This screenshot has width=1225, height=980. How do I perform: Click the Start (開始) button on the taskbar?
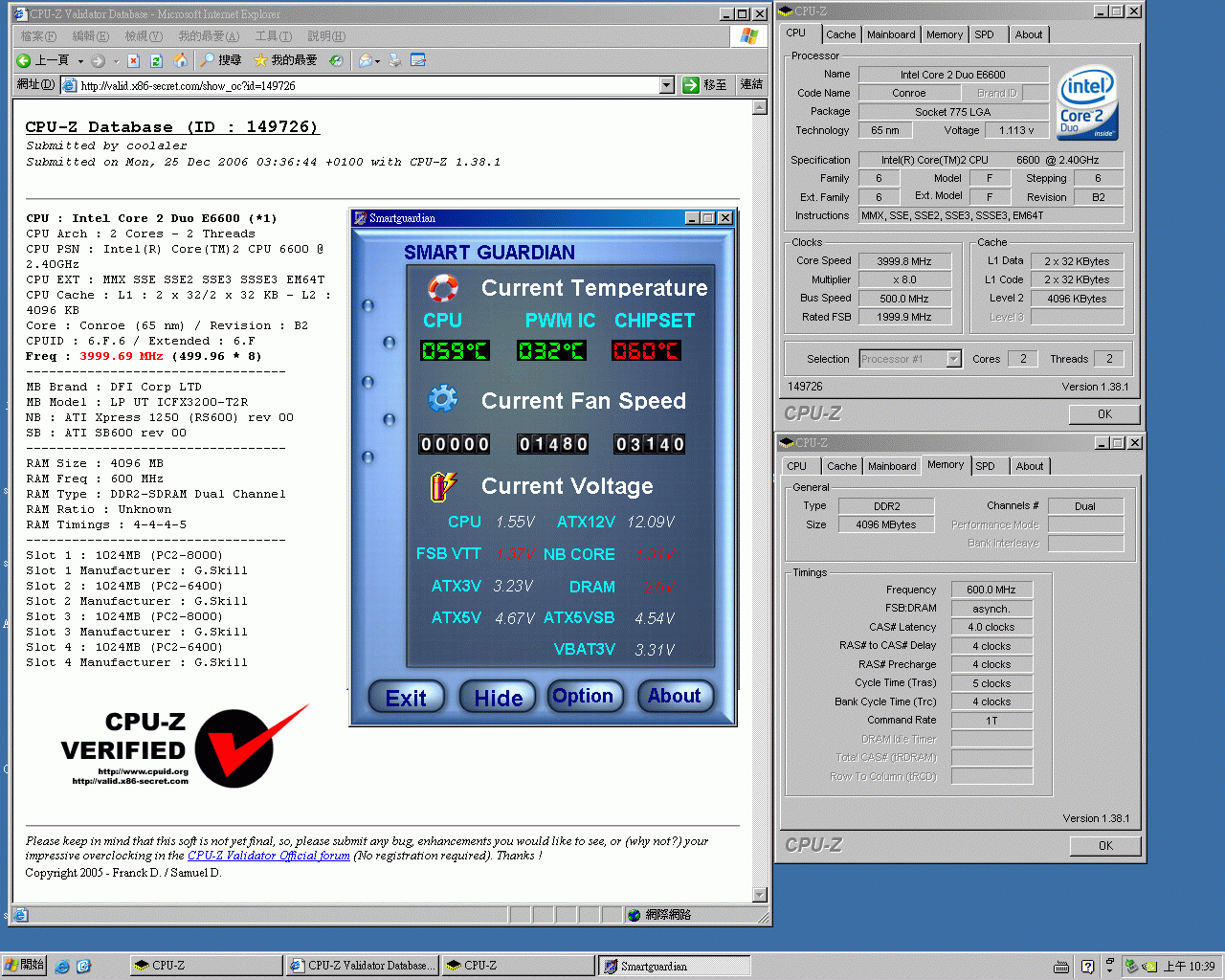25,966
